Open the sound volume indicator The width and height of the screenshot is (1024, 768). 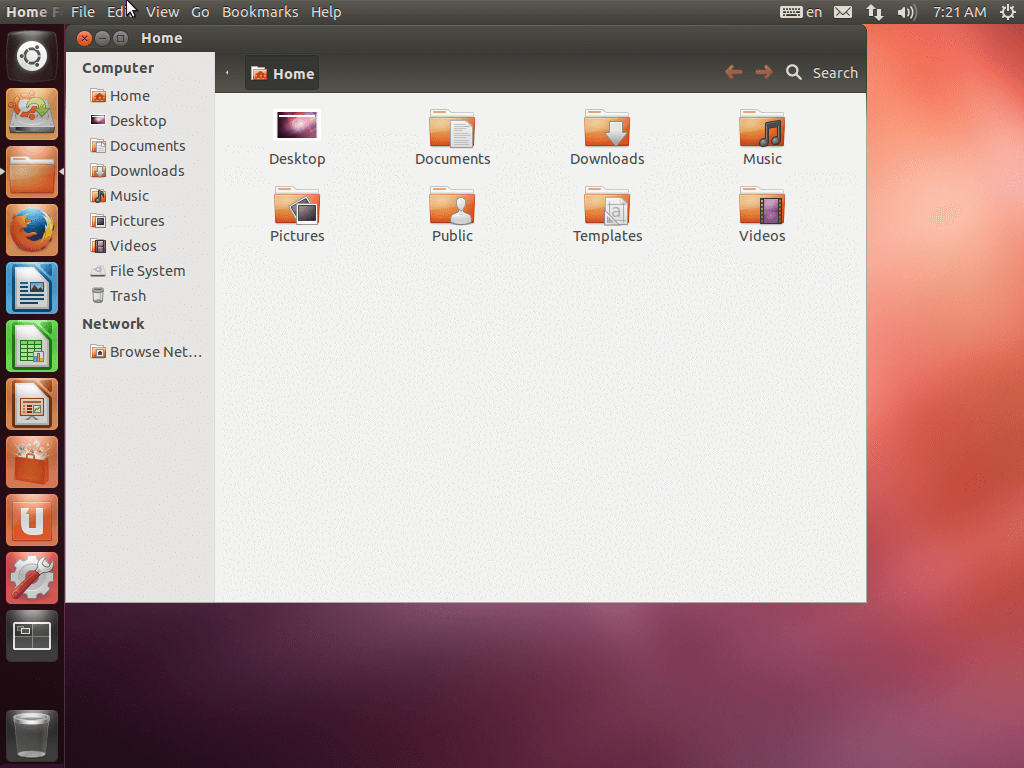click(x=907, y=12)
